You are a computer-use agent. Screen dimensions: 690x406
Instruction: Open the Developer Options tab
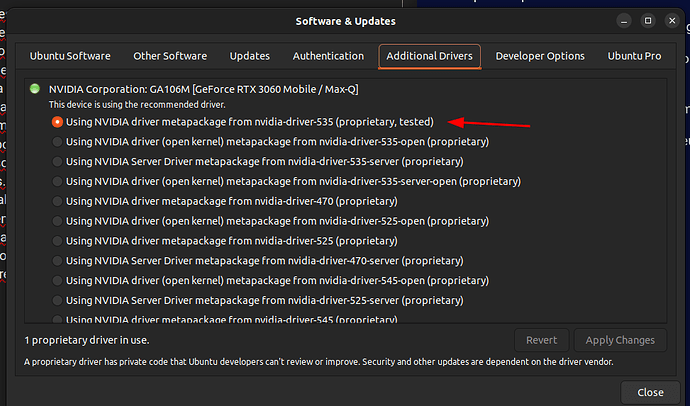tap(540, 56)
